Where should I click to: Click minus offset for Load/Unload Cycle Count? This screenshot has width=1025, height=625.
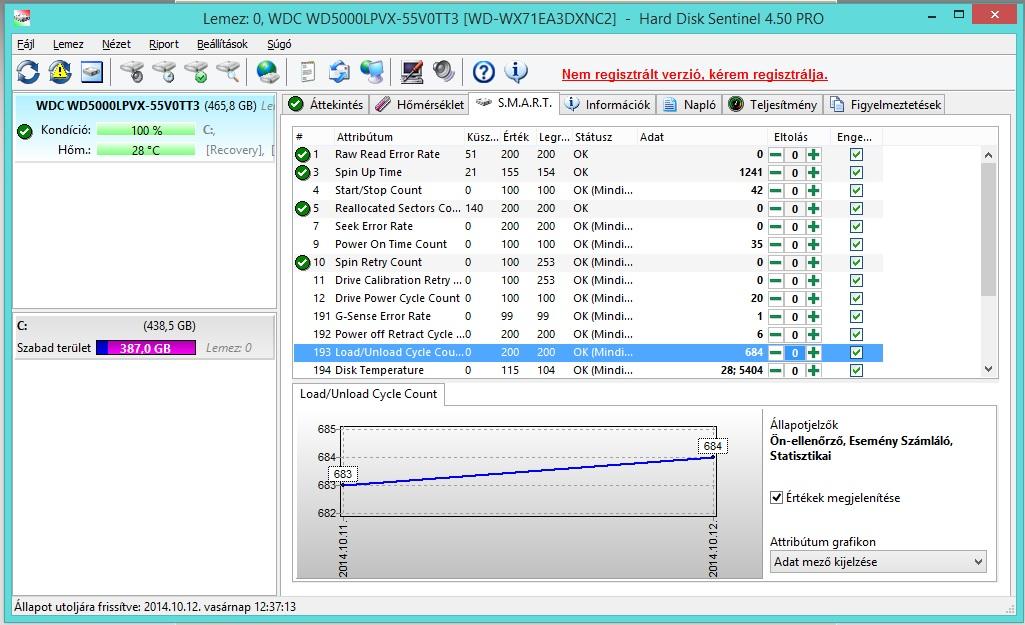coord(775,352)
